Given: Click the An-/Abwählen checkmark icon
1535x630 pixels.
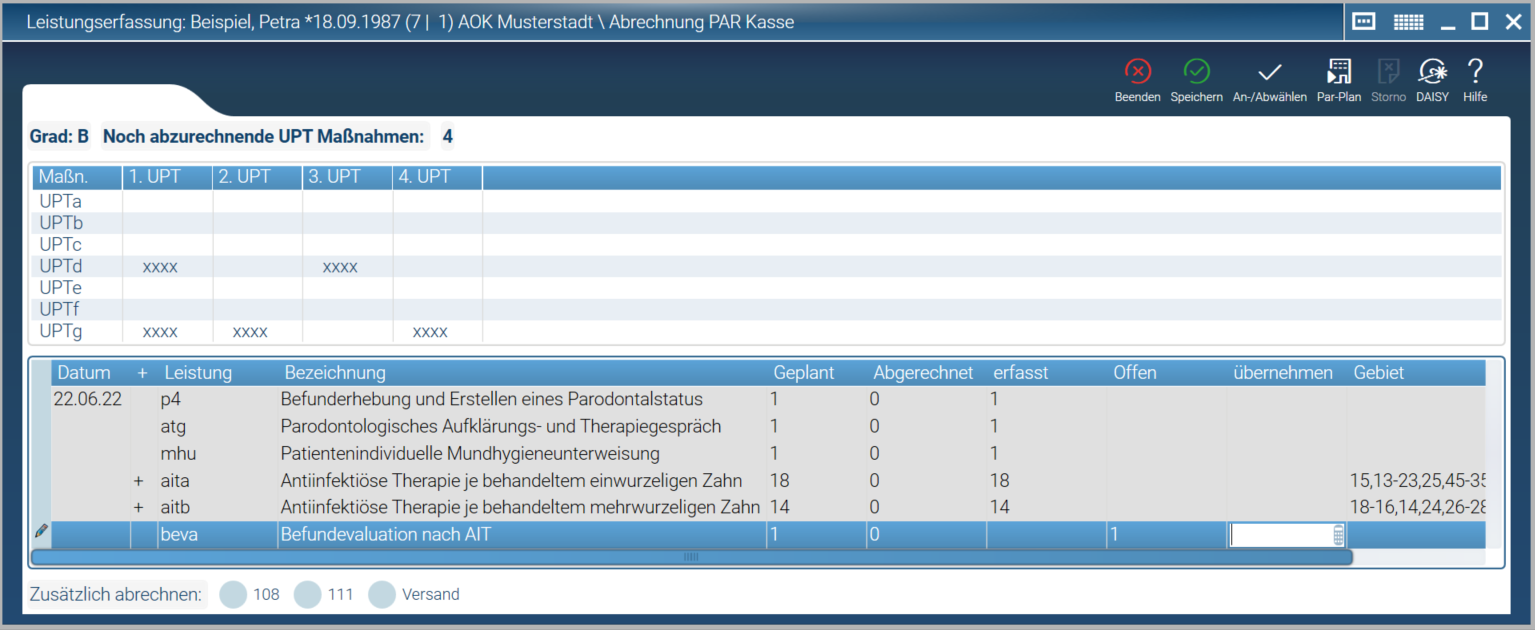Looking at the screenshot, I should click(1269, 72).
